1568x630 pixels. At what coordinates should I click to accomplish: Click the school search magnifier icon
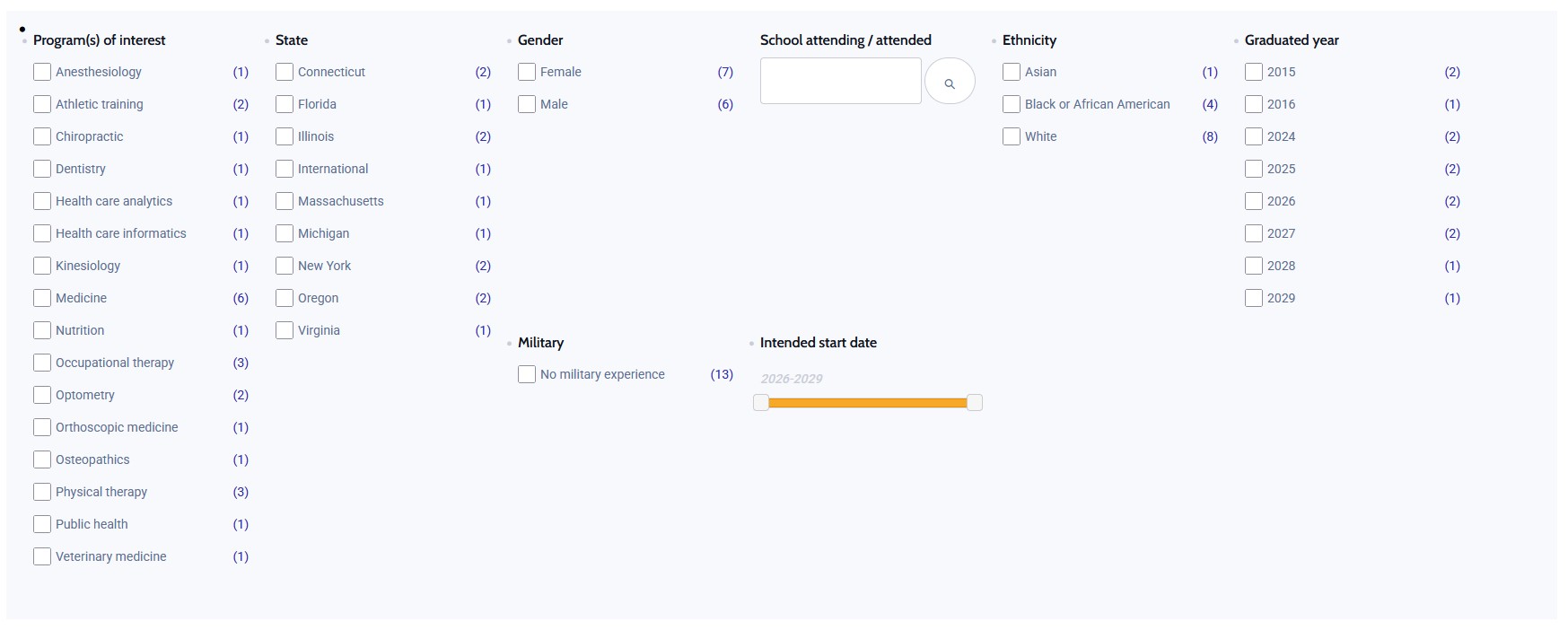point(950,82)
